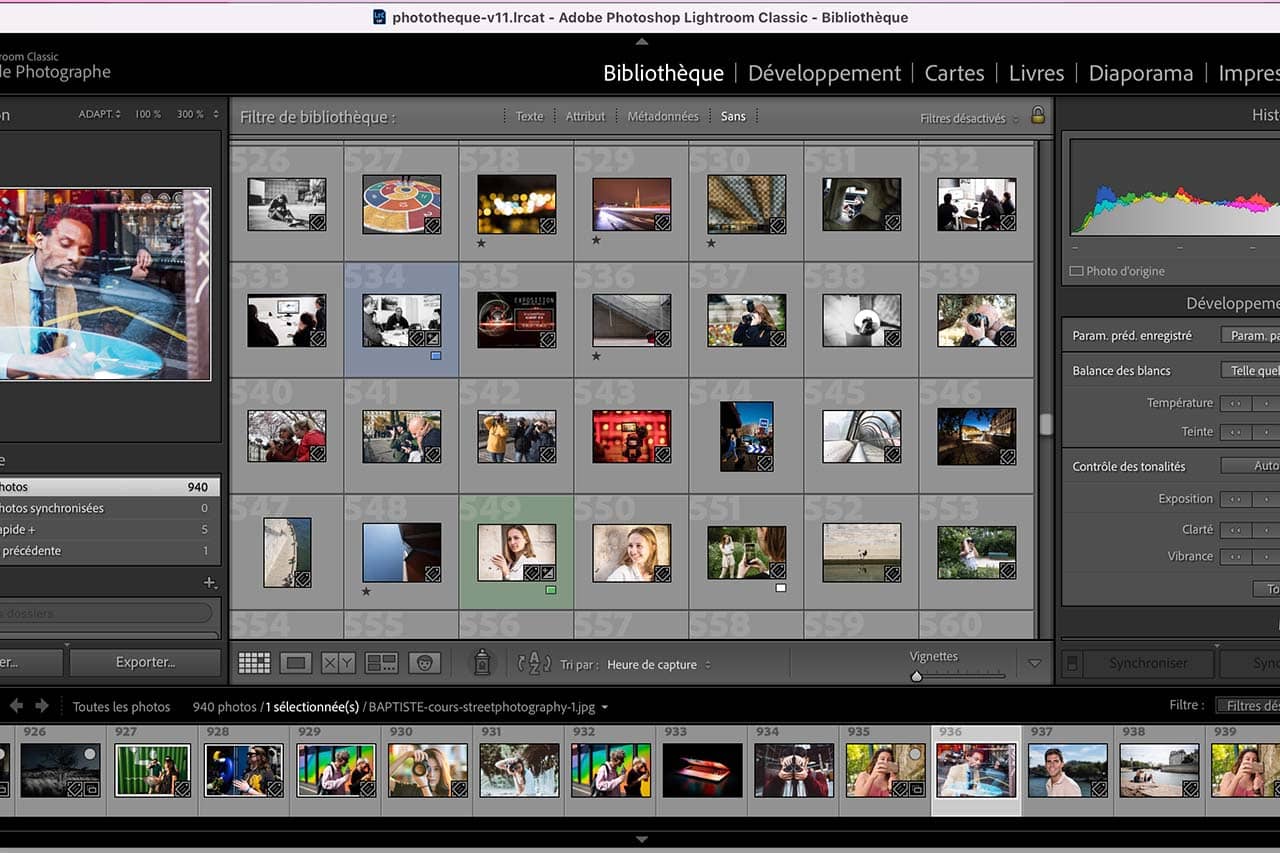This screenshot has width=1280, height=853.
Task: Switch to Loupe view mode
Action: [296, 662]
